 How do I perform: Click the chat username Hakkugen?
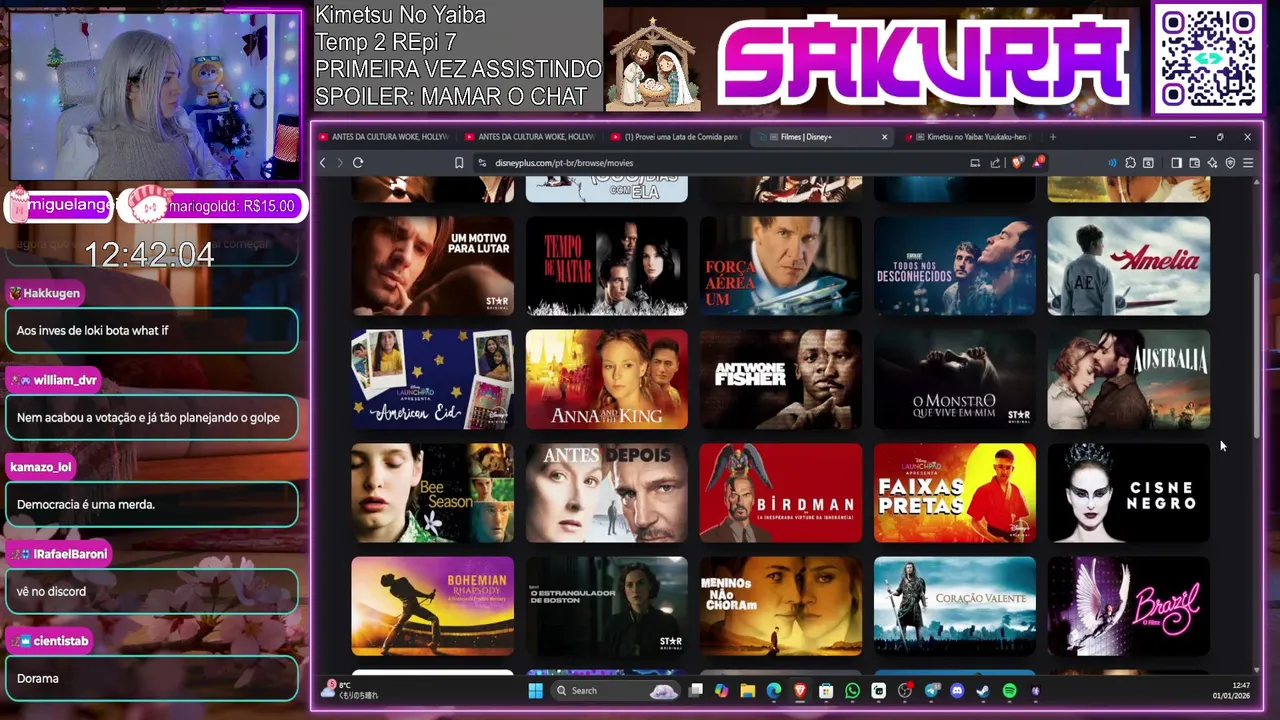point(51,293)
